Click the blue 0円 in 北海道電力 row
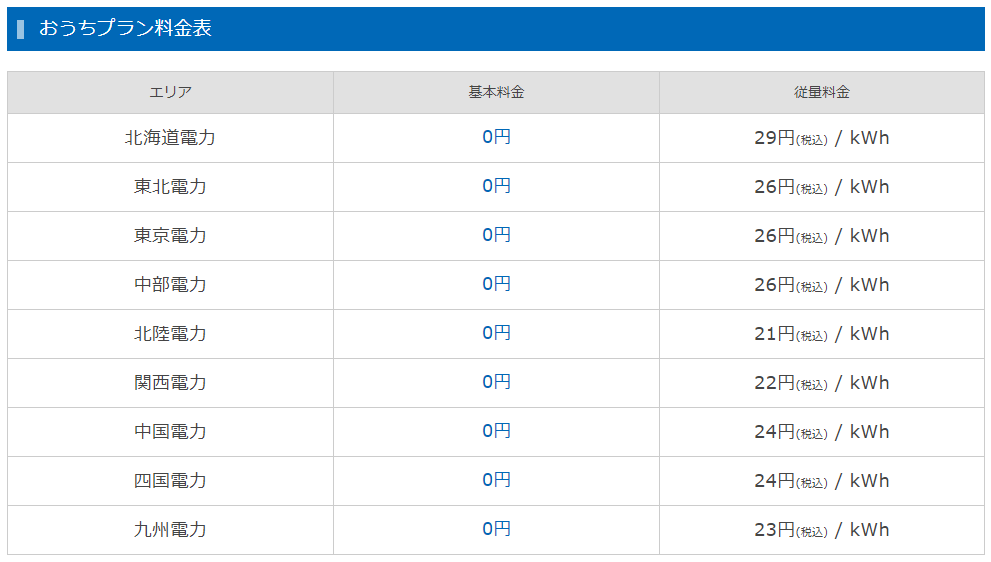The height and width of the screenshot is (562, 991). click(x=496, y=137)
